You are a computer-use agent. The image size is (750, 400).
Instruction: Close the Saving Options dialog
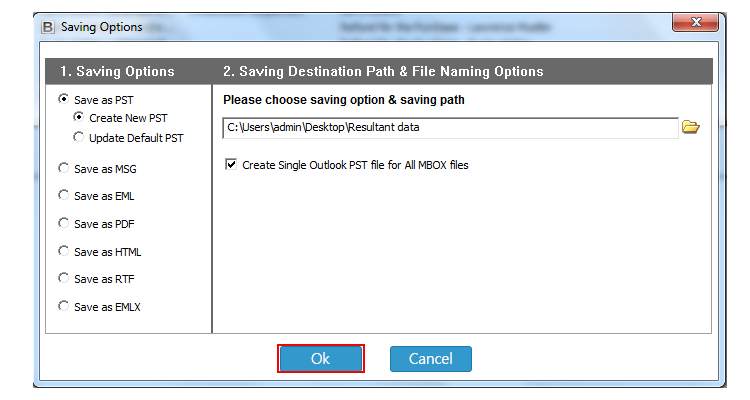695,22
